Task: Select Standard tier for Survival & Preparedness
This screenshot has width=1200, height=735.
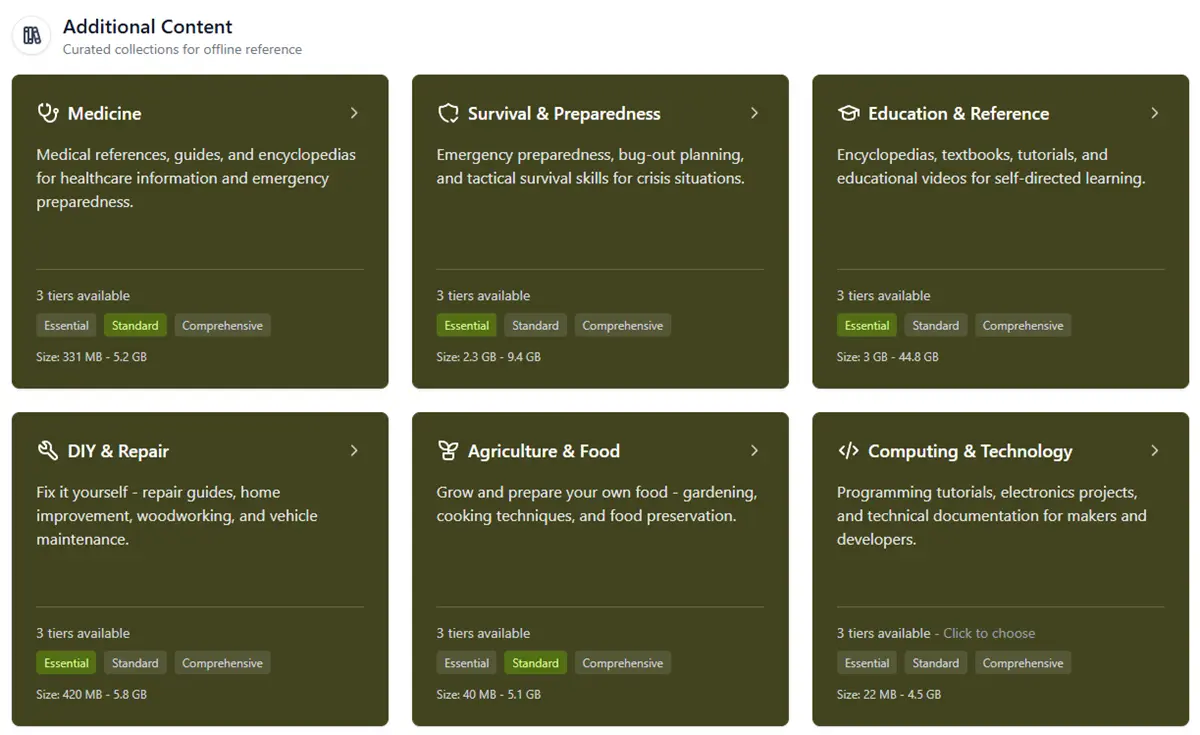Action: tap(535, 326)
